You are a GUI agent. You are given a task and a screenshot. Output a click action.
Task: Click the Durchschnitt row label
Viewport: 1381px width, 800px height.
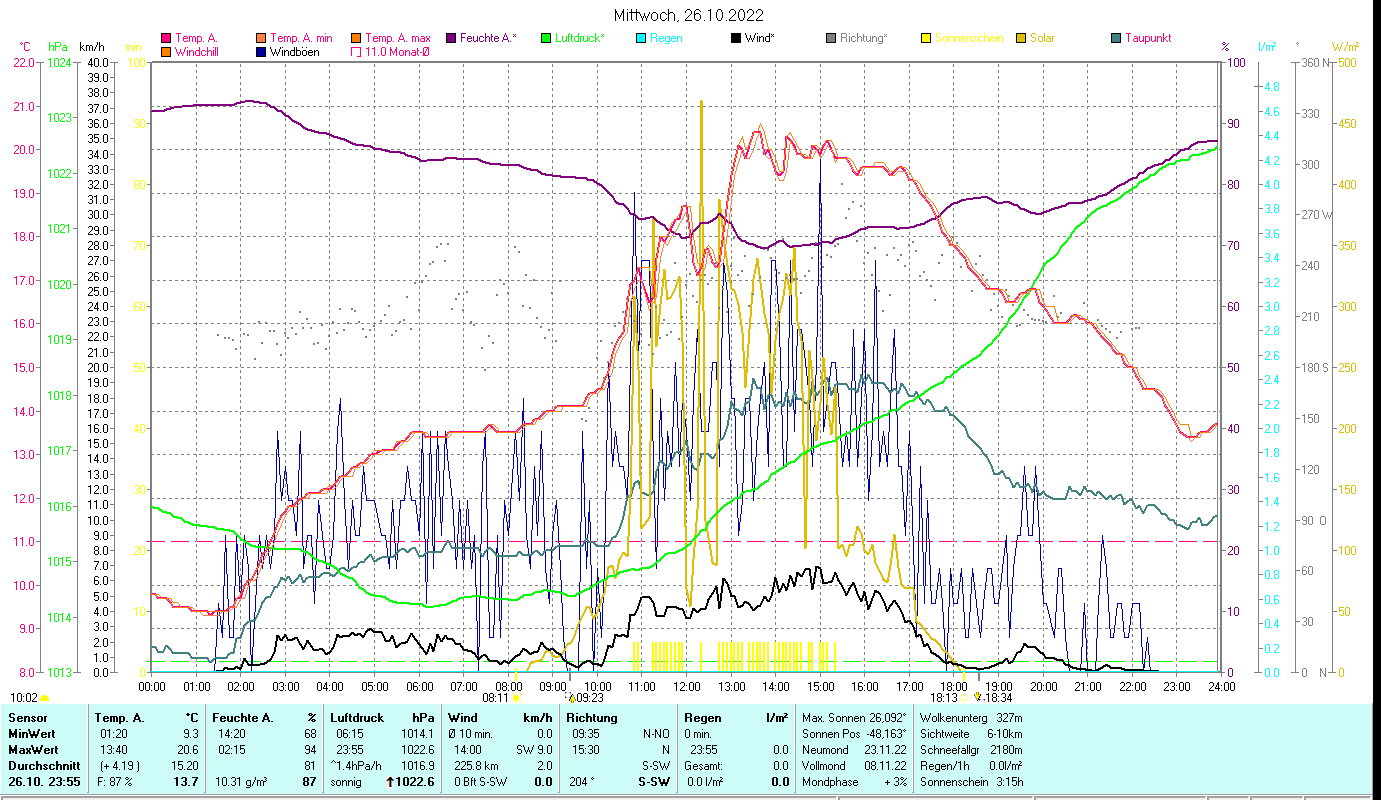(45, 766)
